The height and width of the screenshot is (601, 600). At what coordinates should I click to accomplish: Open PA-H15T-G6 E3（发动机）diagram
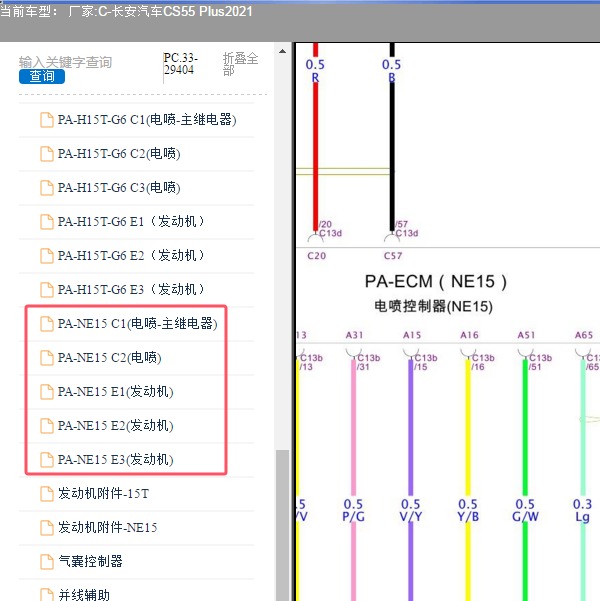pyautogui.click(x=131, y=289)
